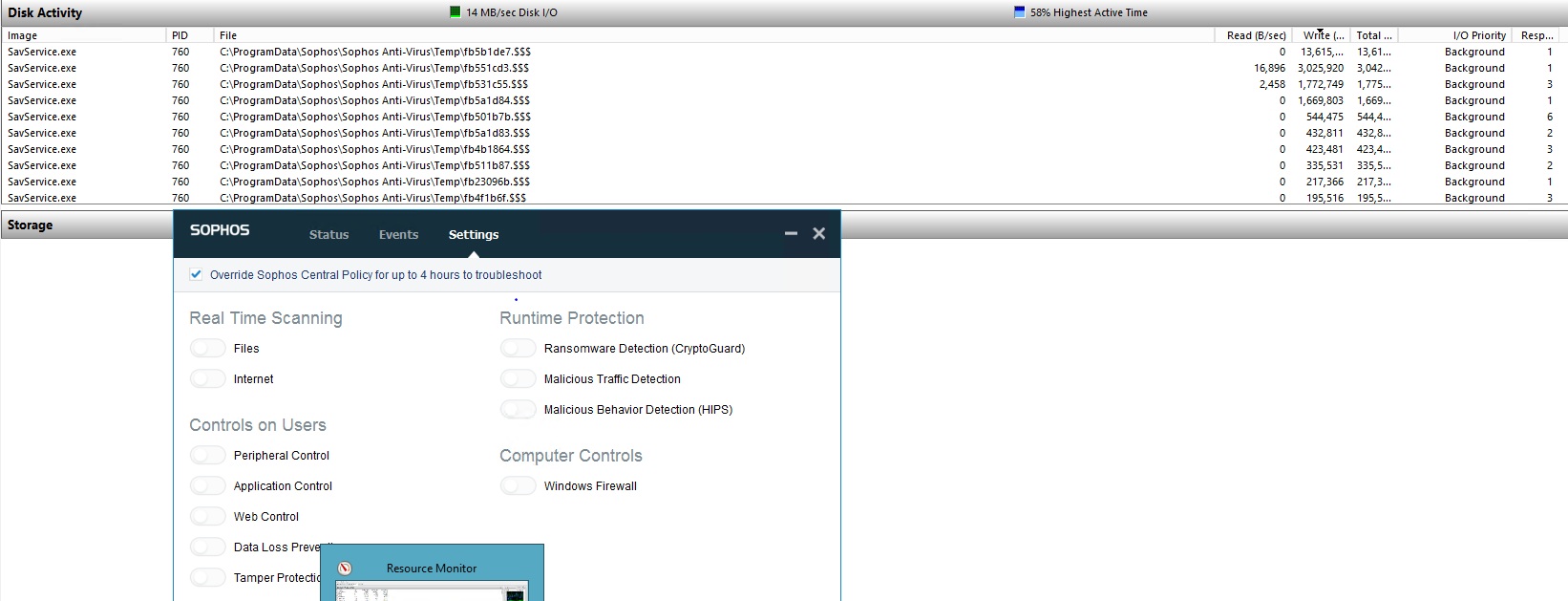Image resolution: width=1568 pixels, height=601 pixels.
Task: Select row with file fb4b1864.$$$
Action: click(x=784, y=149)
